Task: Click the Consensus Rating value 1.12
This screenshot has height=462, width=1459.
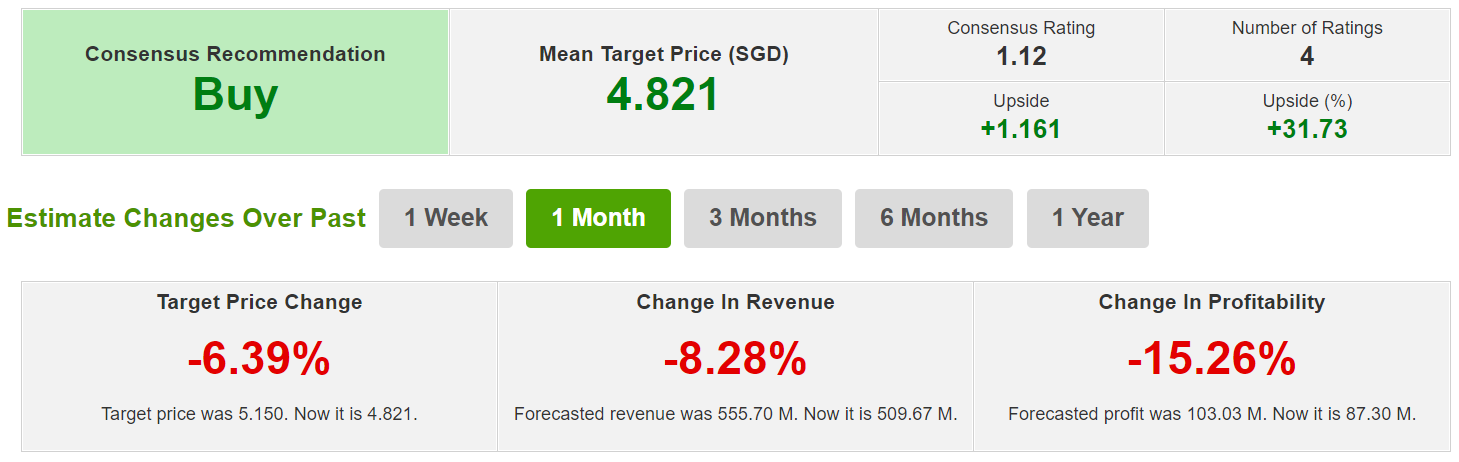Action: [x=1021, y=57]
